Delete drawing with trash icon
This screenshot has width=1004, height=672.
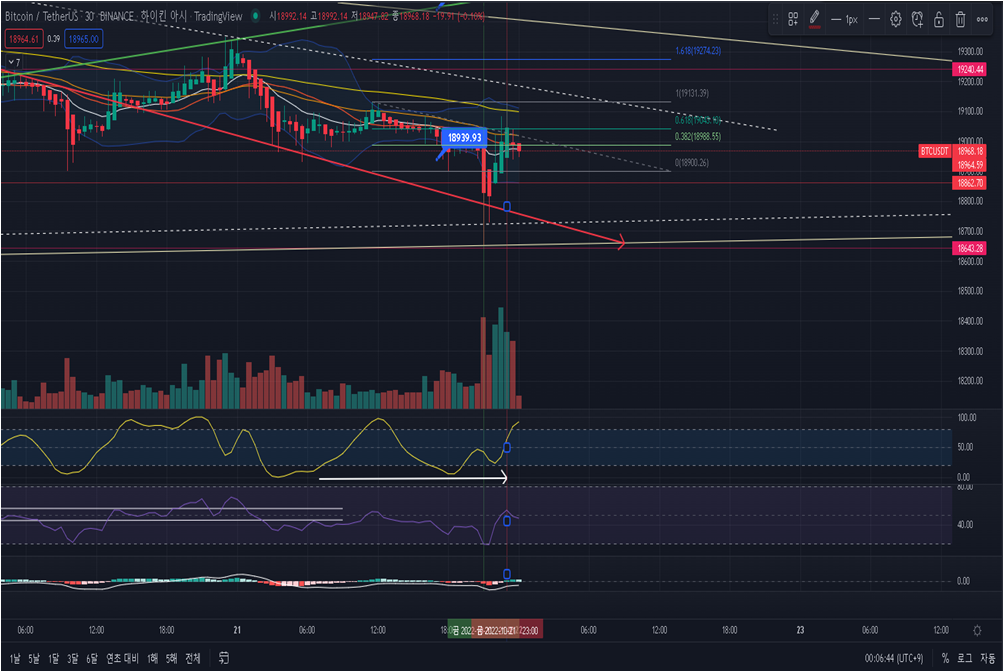pyautogui.click(x=960, y=19)
